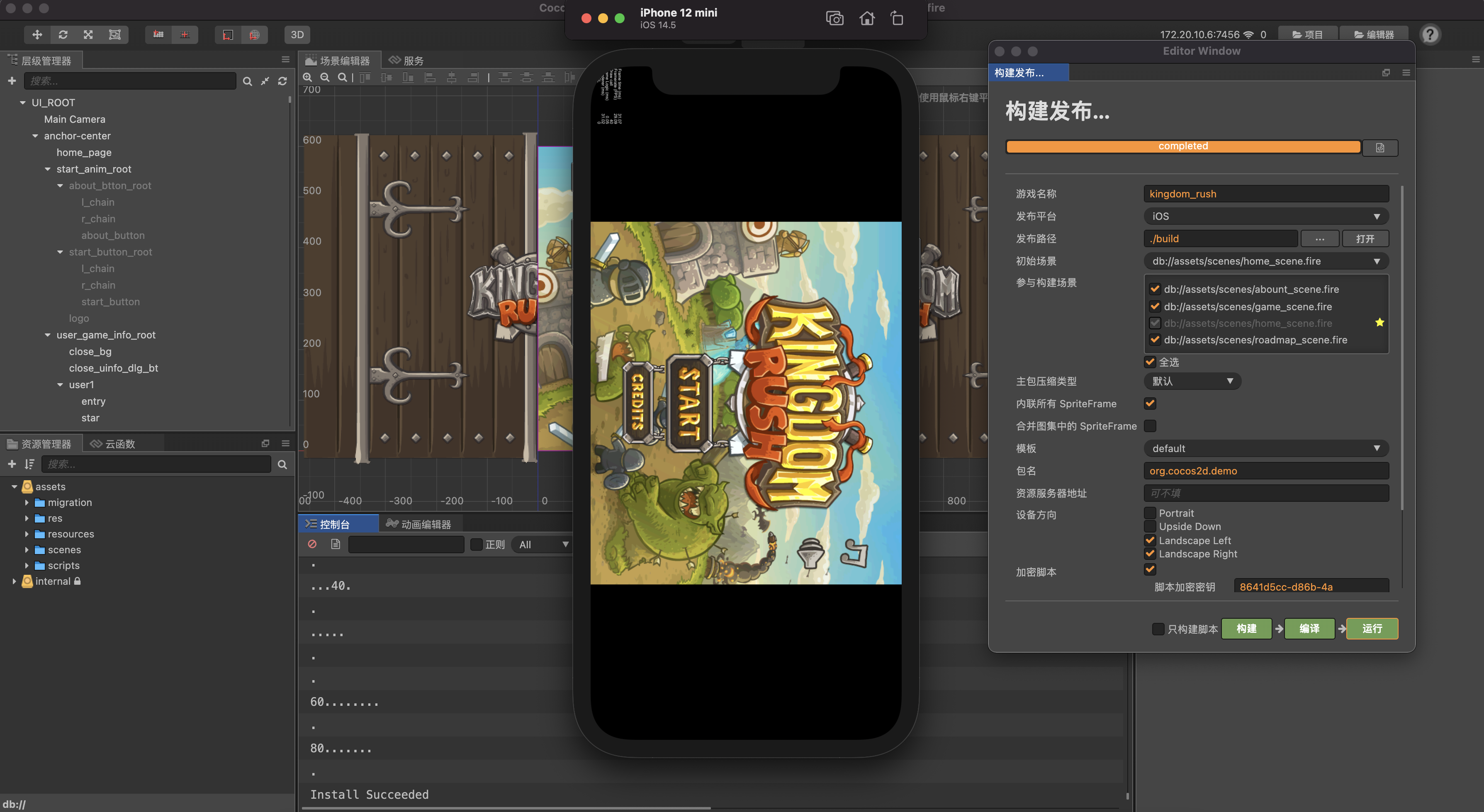Switch to 服务 tab
The image size is (1484, 812).
coord(406,61)
